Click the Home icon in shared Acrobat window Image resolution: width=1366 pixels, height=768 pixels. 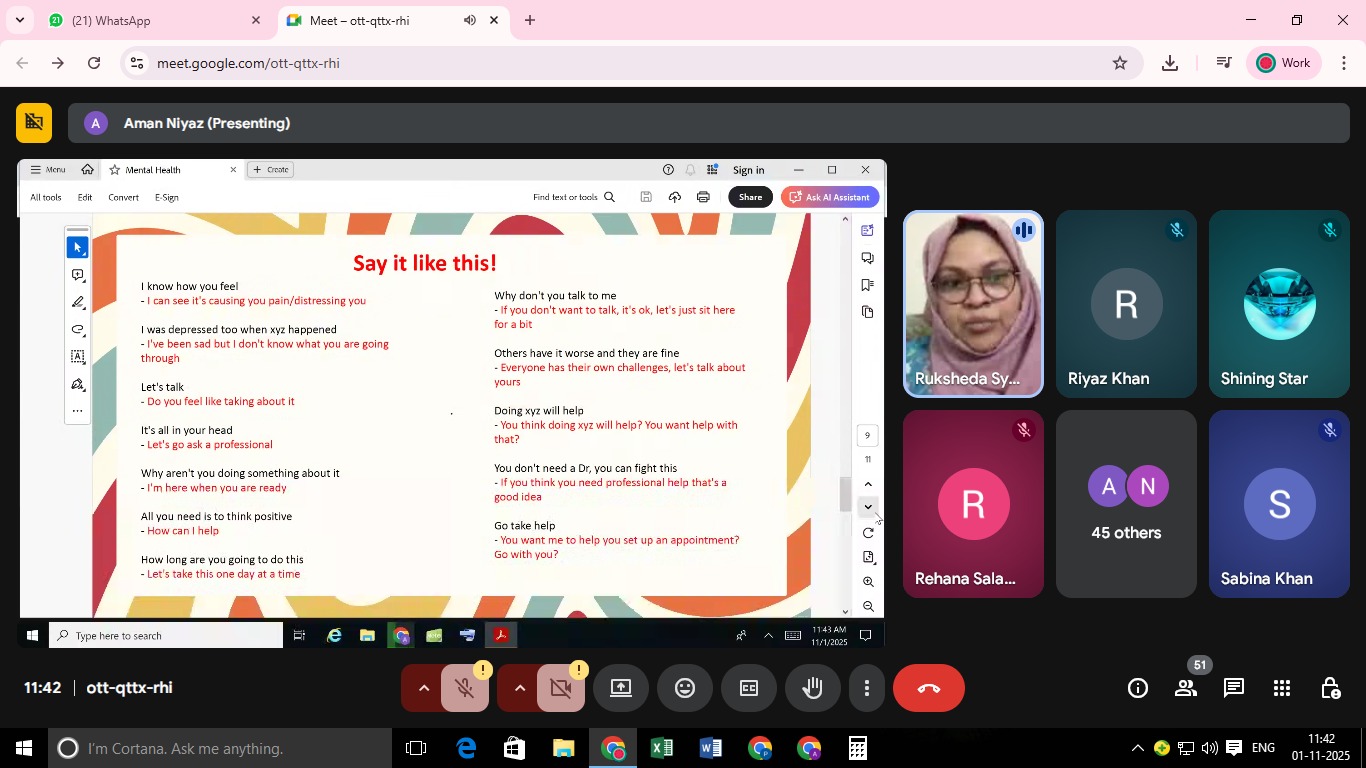(88, 170)
